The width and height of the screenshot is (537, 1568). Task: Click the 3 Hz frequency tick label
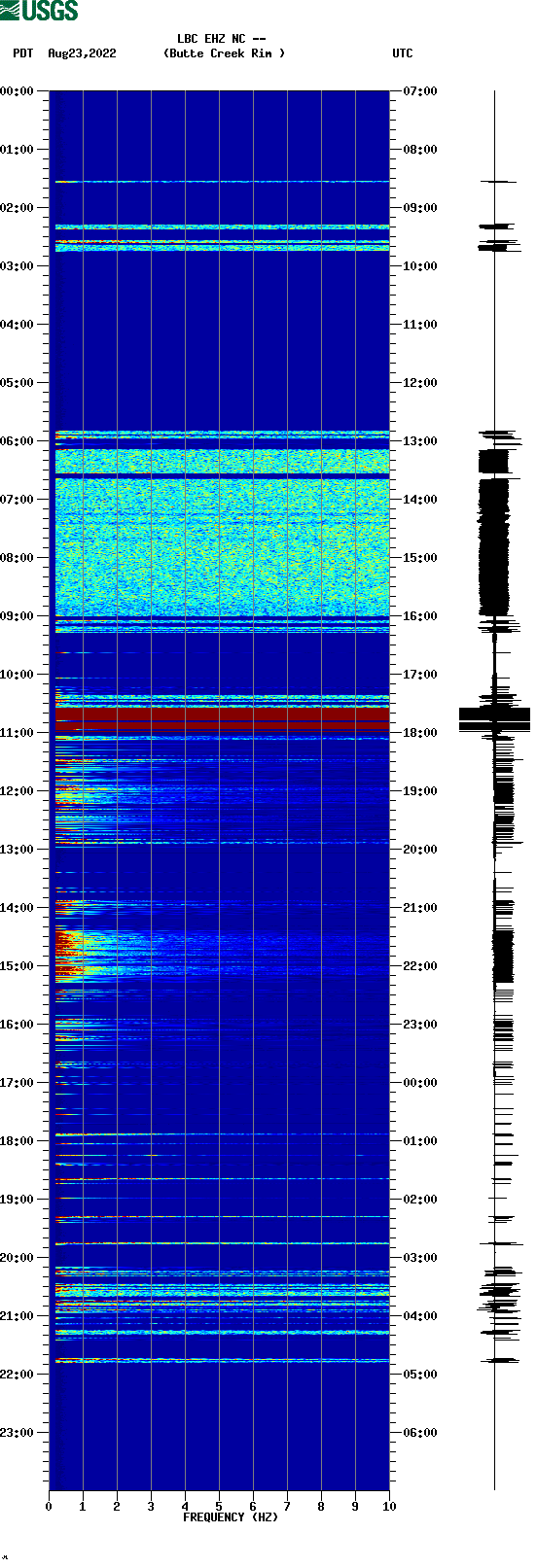(151, 1507)
